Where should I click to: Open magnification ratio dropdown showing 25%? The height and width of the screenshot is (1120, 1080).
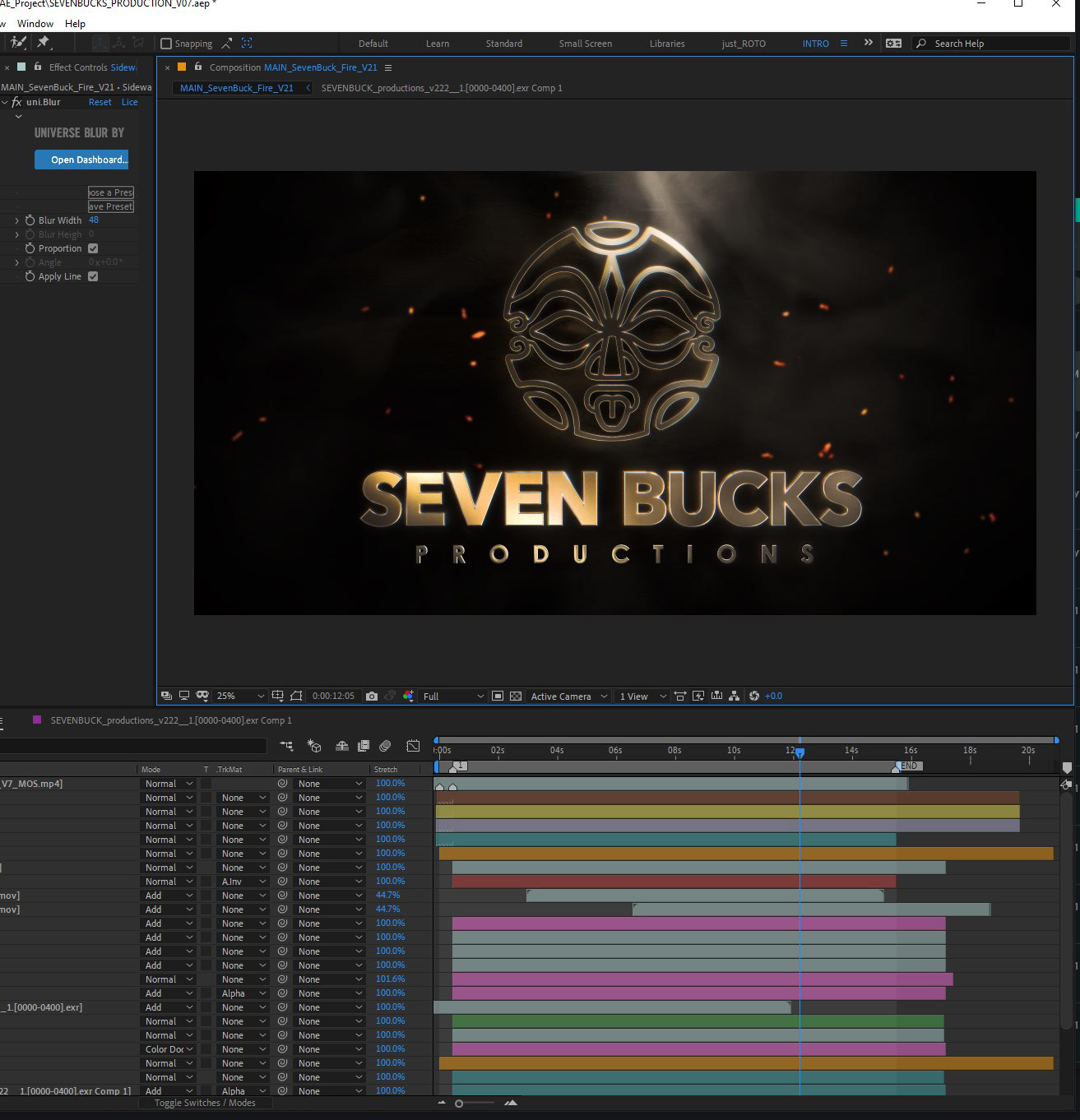pyautogui.click(x=239, y=696)
